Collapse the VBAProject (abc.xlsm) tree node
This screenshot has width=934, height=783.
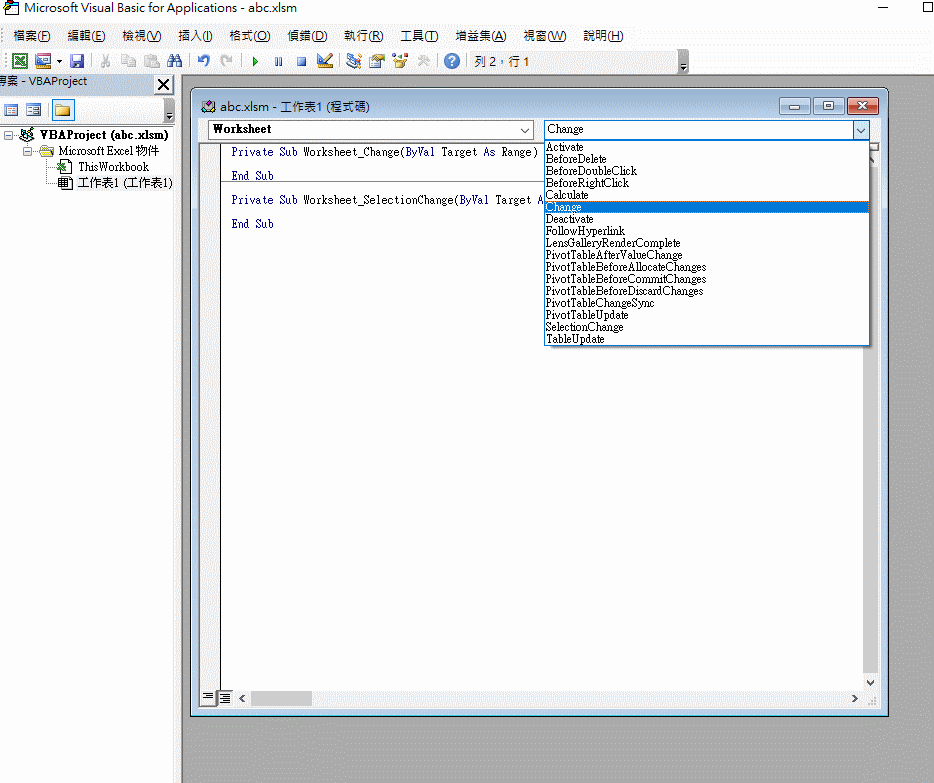click(x=8, y=135)
